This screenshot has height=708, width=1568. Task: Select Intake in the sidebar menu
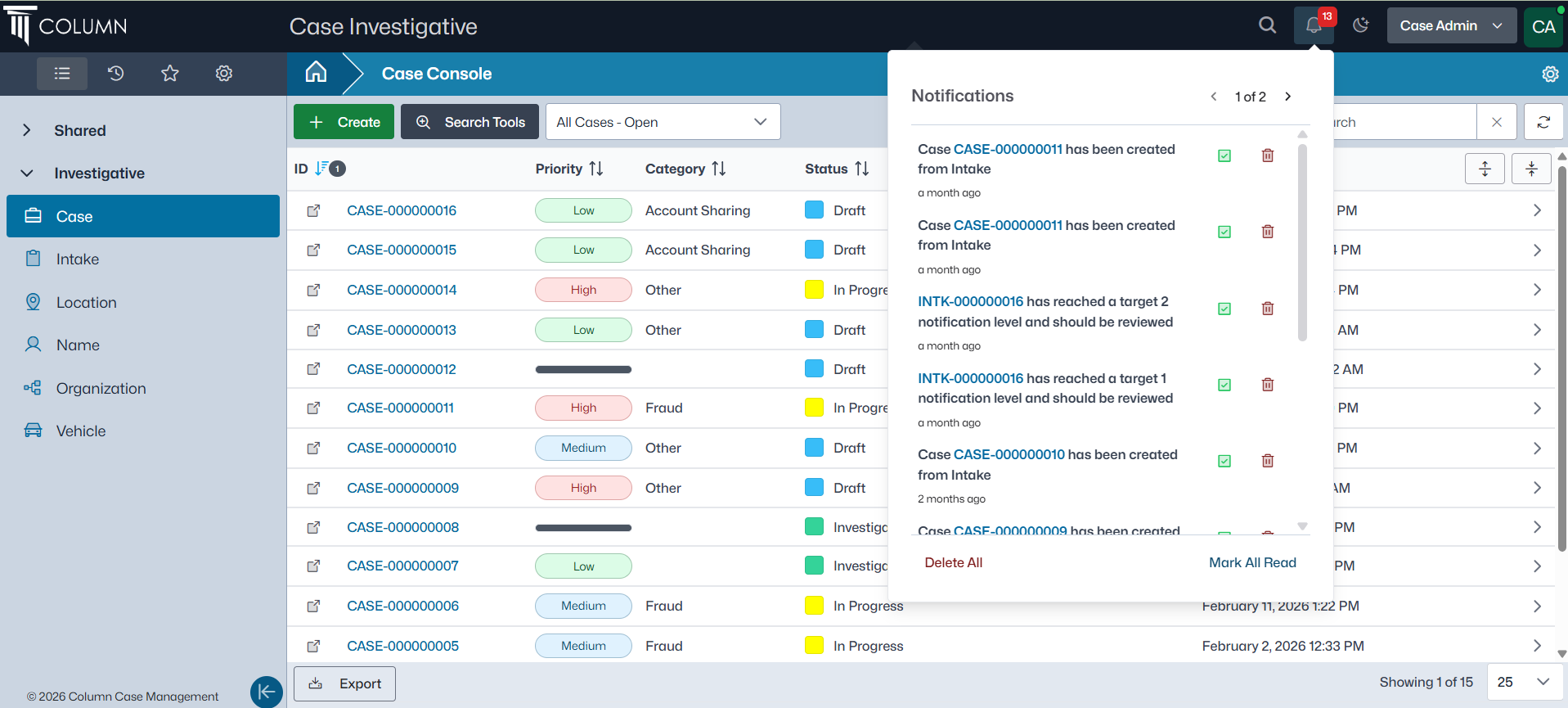click(x=78, y=259)
